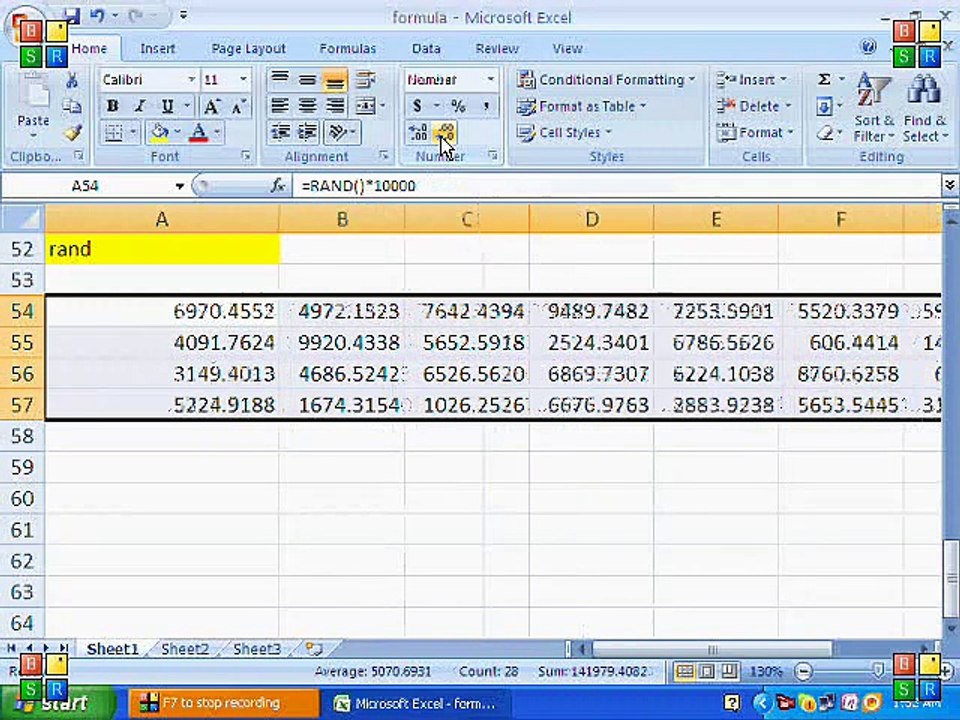Click the formula bar with RAND formula

pos(615,186)
